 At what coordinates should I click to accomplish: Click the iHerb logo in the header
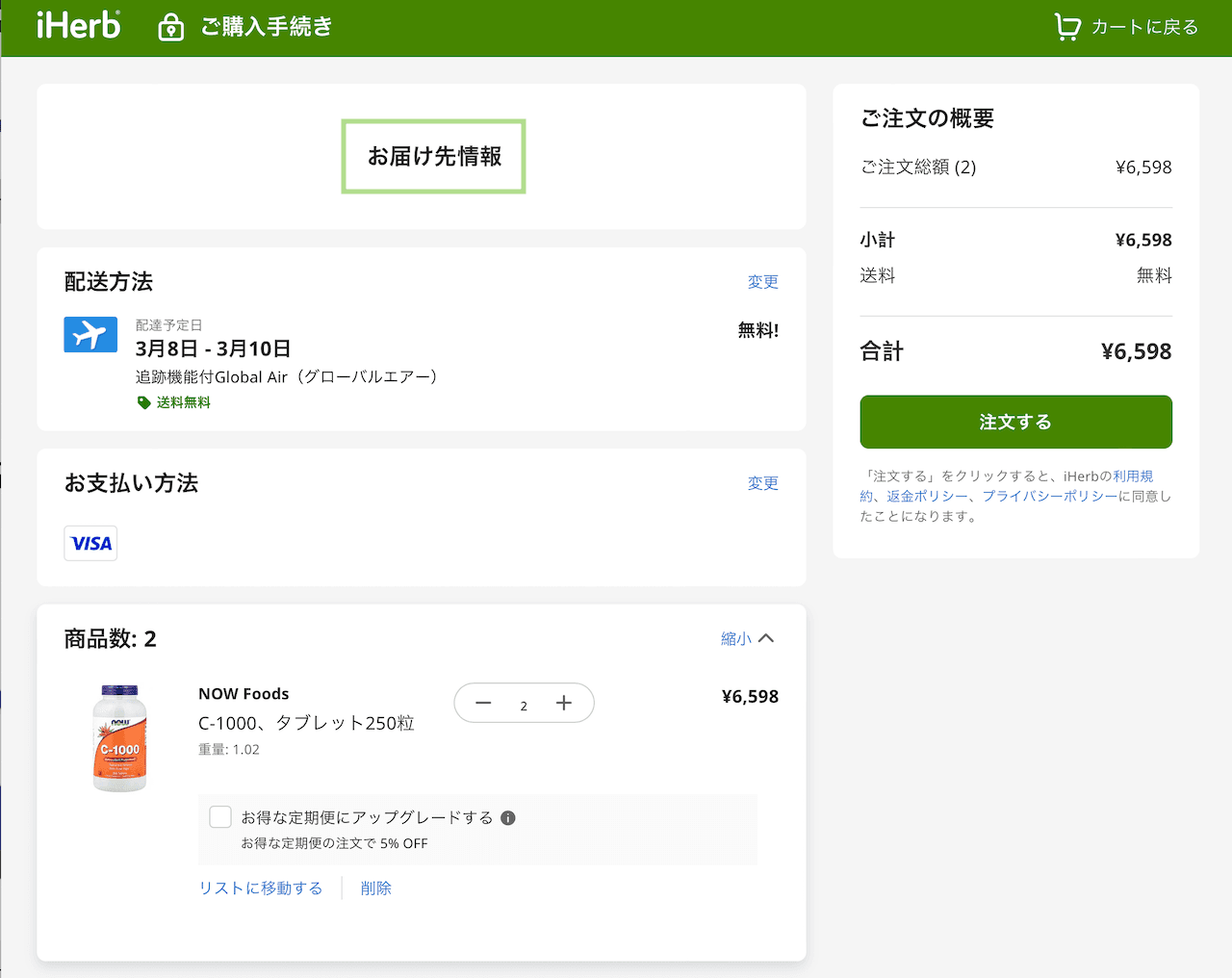tap(78, 26)
